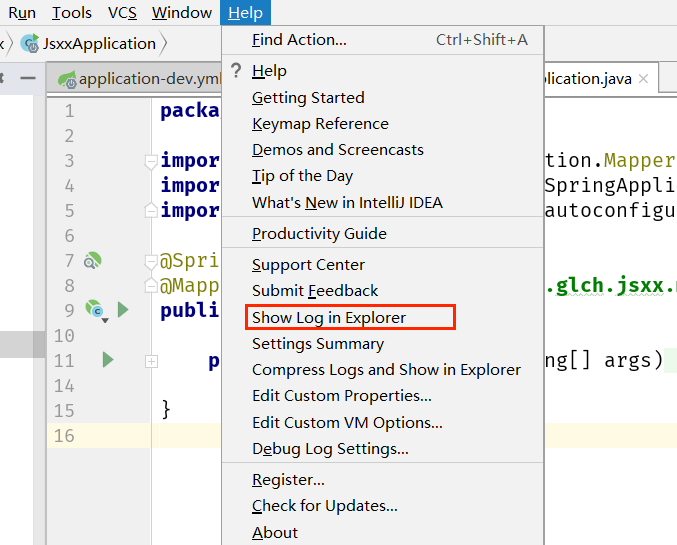The height and width of the screenshot is (545, 677).
Task: Show Tip of the Day
Action: point(383,176)
